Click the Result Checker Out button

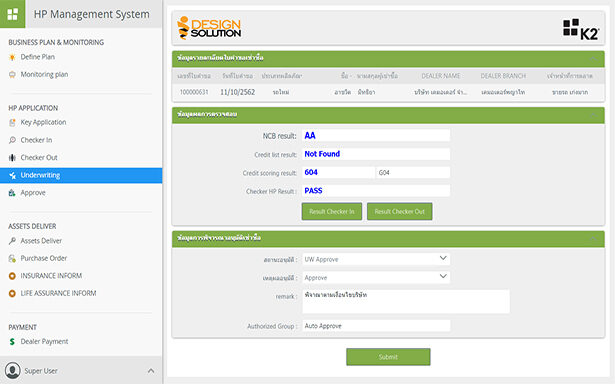(x=400, y=211)
